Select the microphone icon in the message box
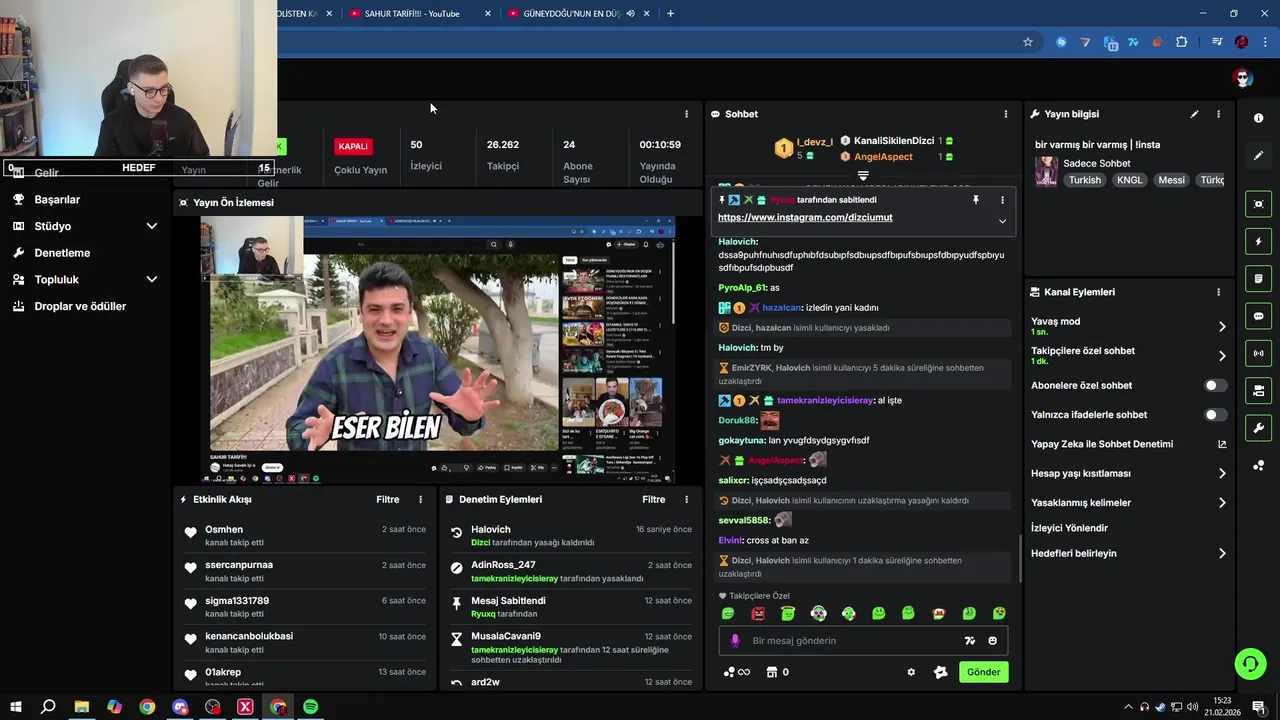 point(735,641)
